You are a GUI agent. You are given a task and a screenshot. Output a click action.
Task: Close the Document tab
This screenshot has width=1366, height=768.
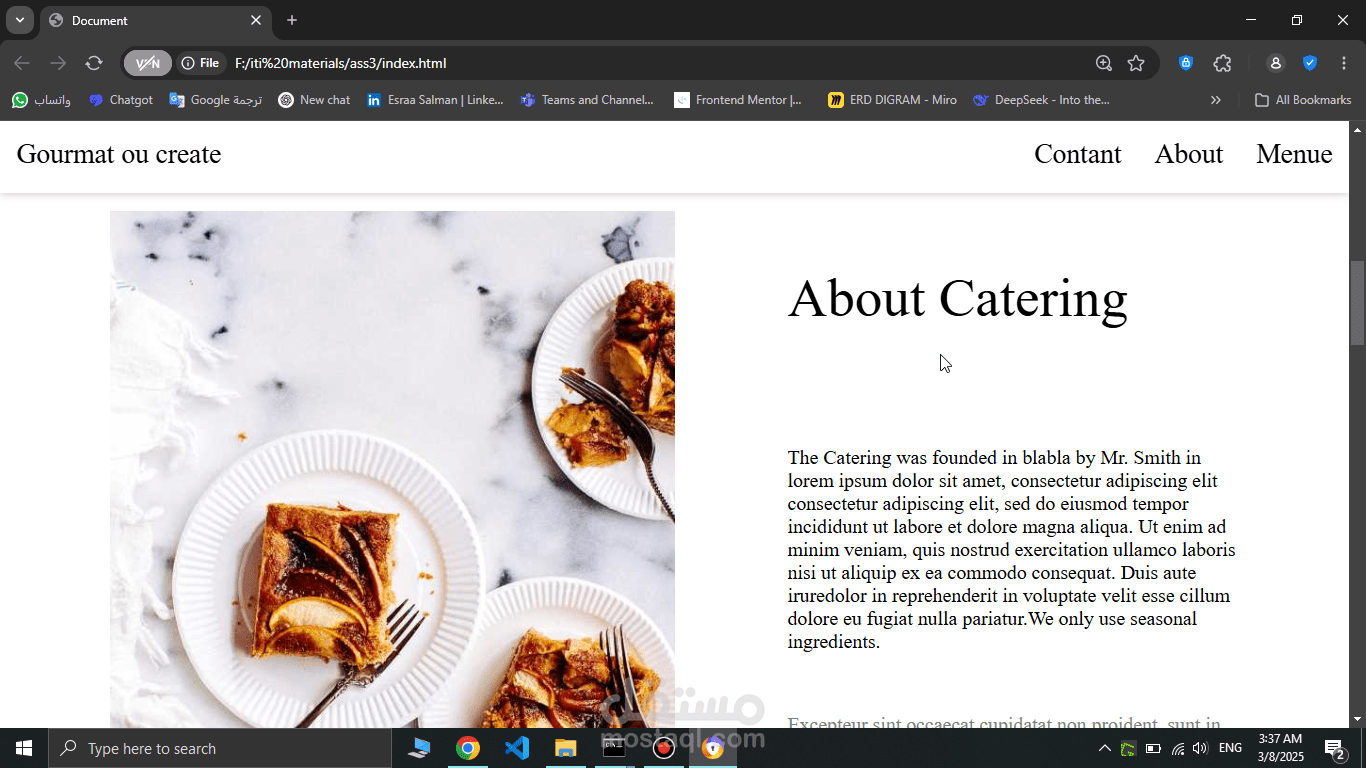pos(256,20)
